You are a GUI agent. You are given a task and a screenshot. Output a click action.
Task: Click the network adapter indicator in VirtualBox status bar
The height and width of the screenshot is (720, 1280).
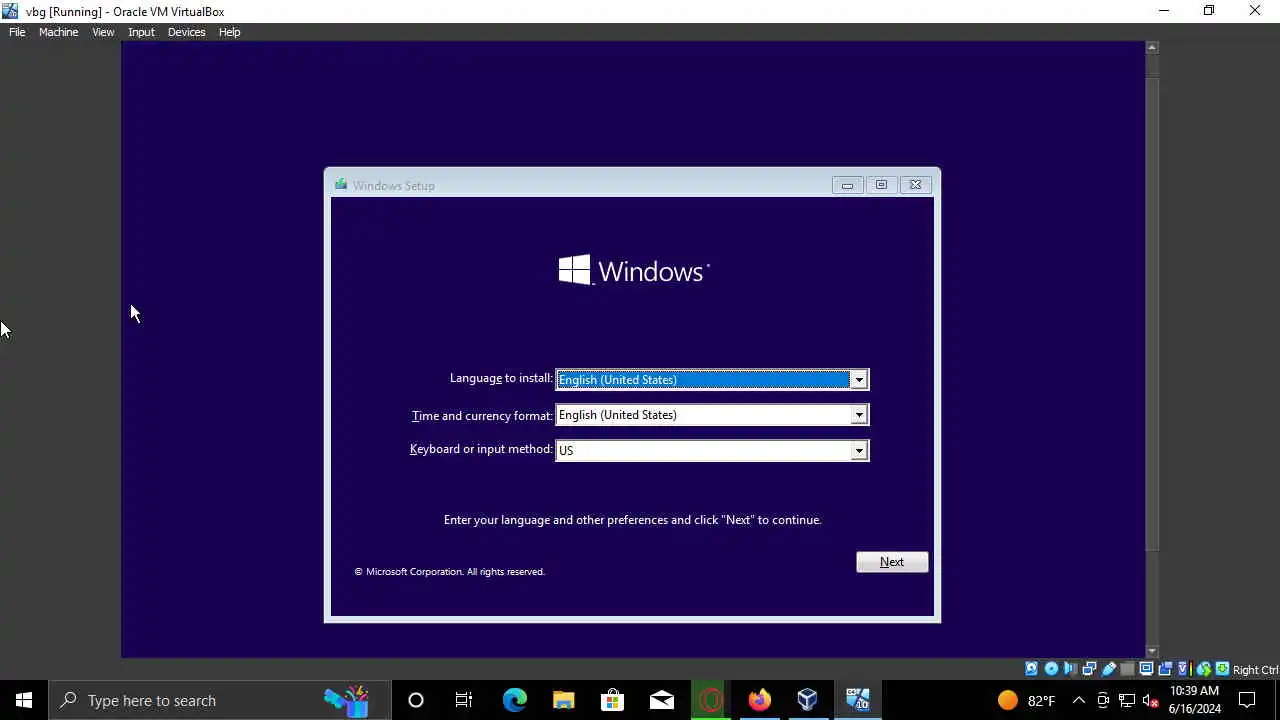point(1089,669)
